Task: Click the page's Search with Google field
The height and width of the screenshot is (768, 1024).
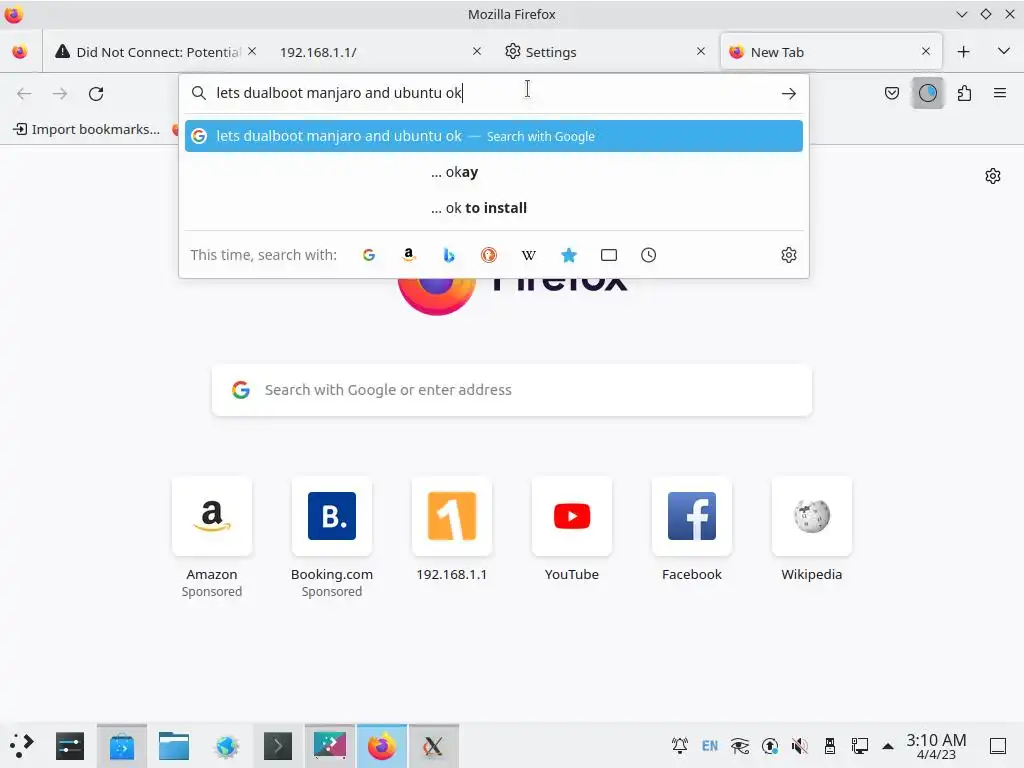Action: (511, 390)
